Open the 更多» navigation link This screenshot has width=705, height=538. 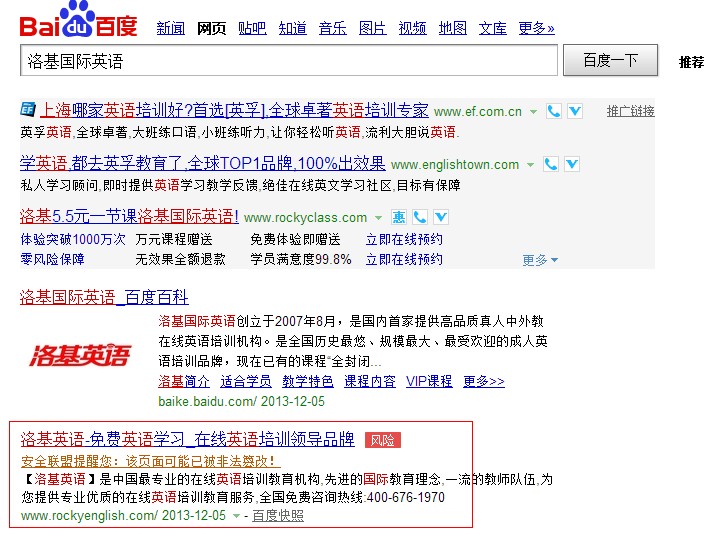click(x=536, y=28)
